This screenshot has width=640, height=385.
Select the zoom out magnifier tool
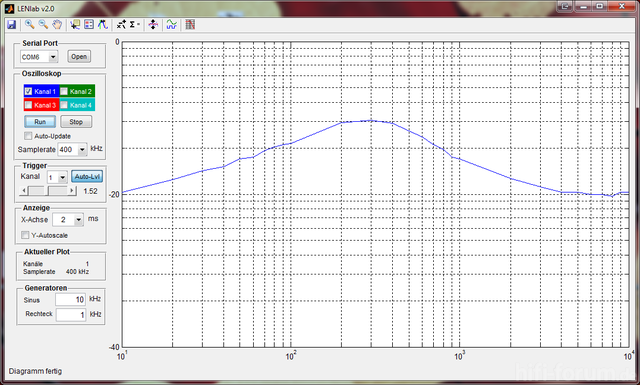43,24
